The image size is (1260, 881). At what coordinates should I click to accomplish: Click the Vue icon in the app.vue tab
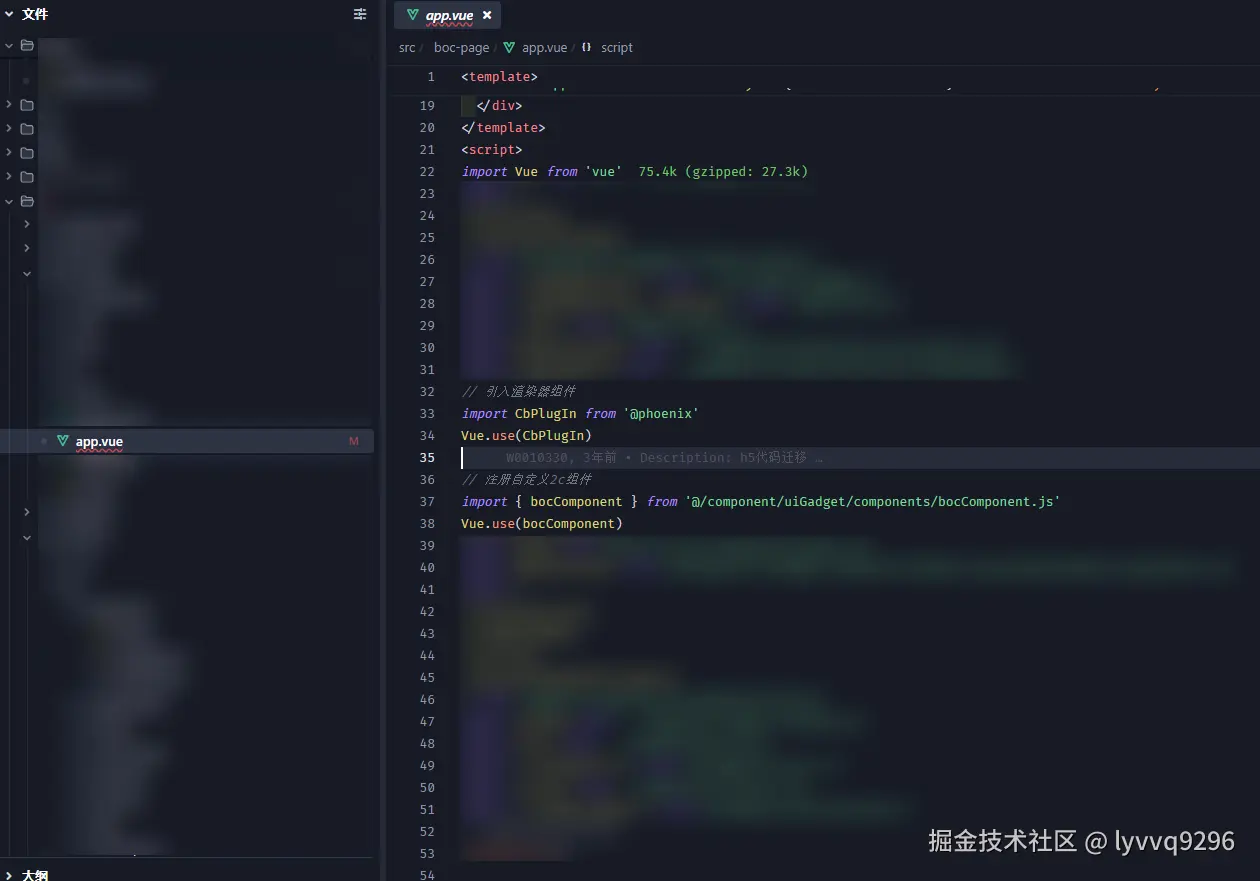pyautogui.click(x=412, y=15)
